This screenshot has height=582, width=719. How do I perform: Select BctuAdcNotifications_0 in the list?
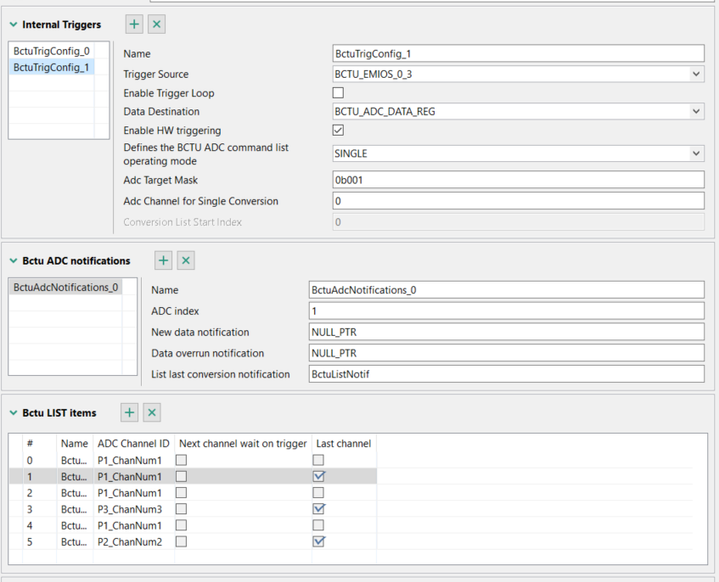pos(66,288)
